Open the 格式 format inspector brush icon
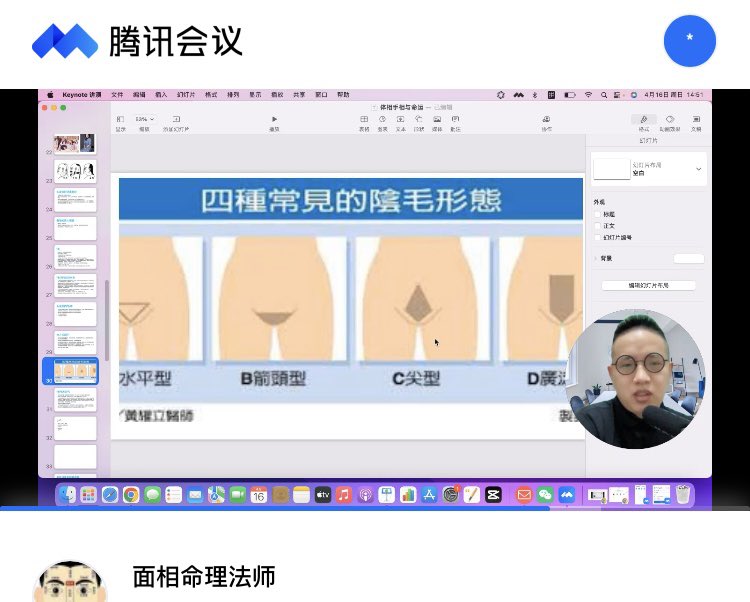Viewport: 750px width, 602px height. (x=644, y=120)
